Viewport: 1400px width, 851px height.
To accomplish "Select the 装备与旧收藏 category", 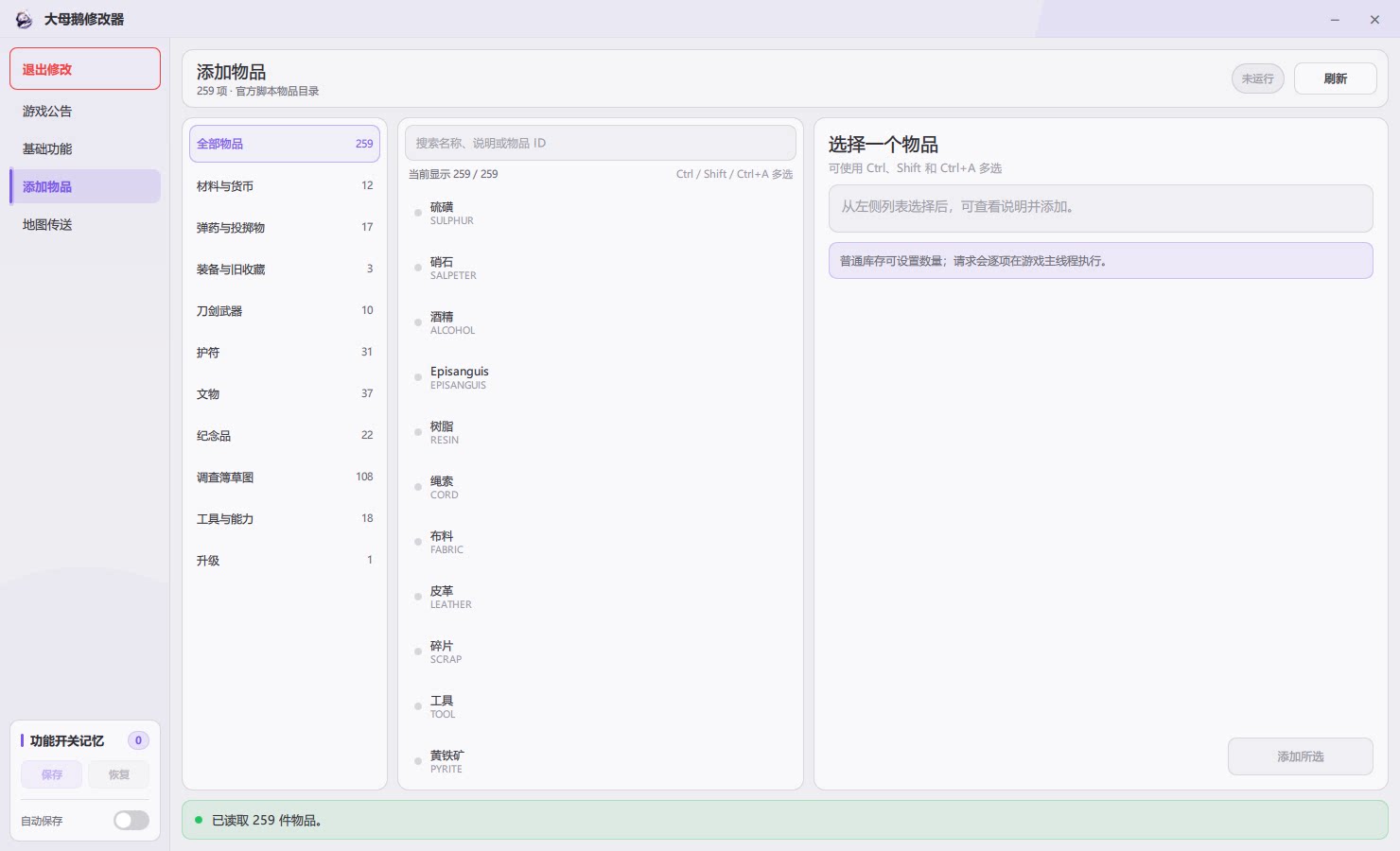I will (x=285, y=269).
